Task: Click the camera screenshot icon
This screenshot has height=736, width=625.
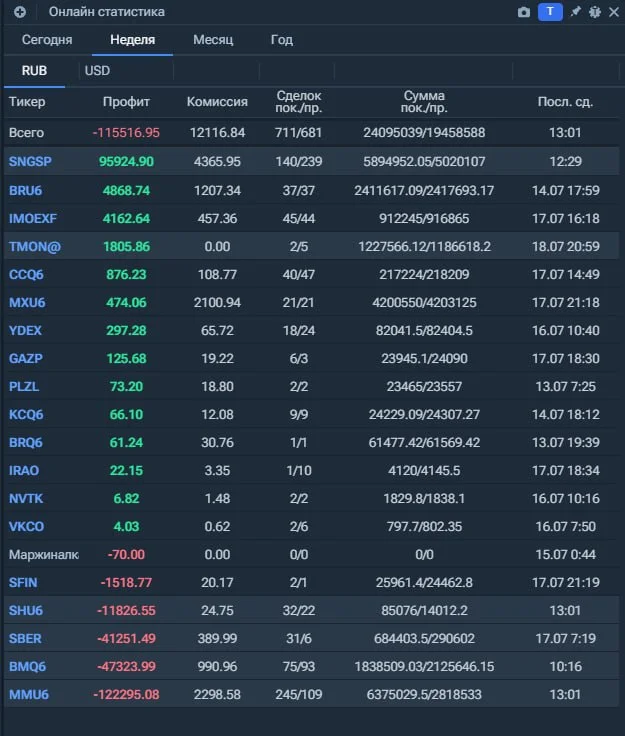Action: point(524,12)
